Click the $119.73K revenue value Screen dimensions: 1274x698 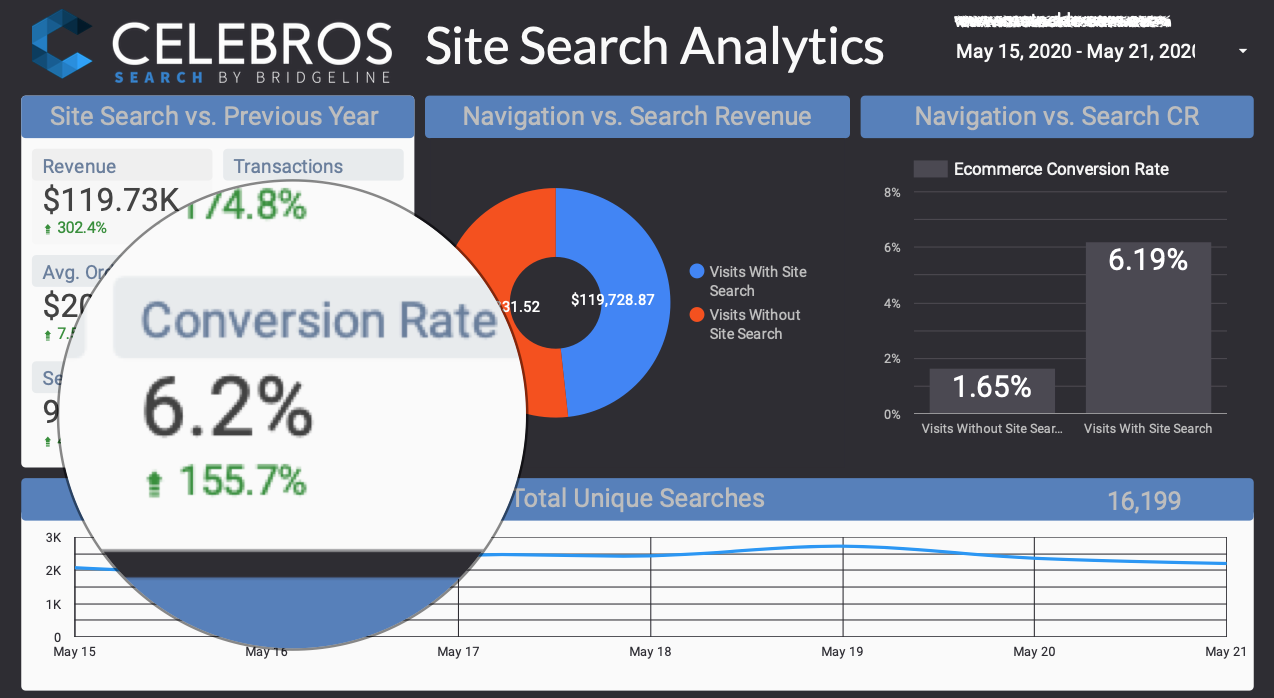[111, 199]
